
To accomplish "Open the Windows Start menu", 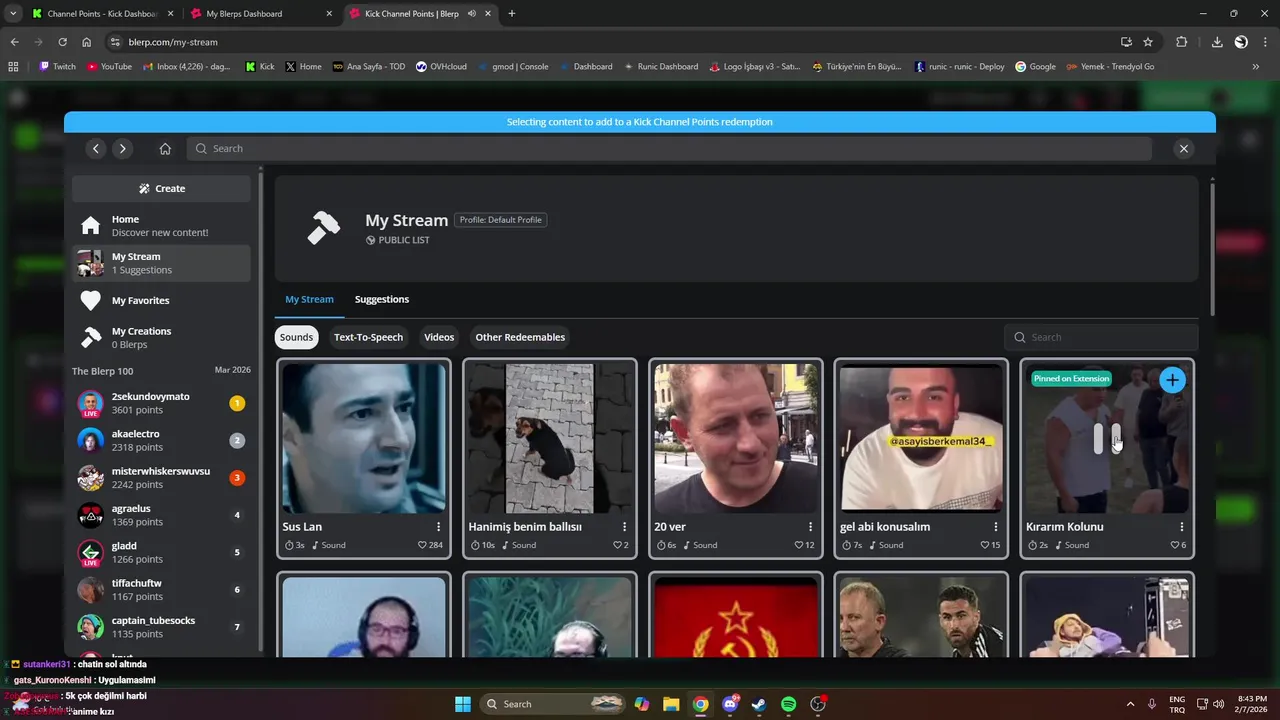I will [x=463, y=704].
